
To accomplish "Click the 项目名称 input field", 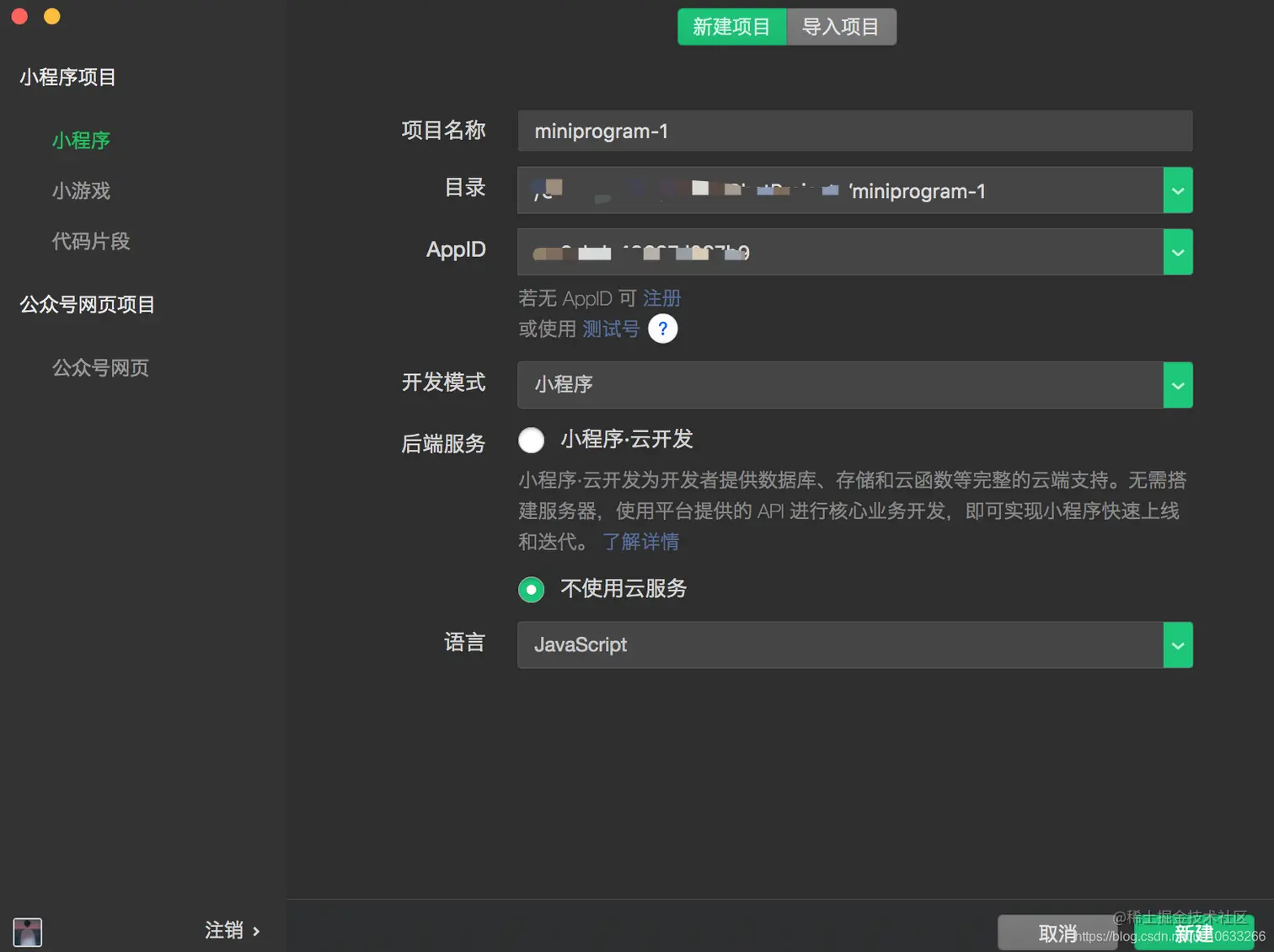I will click(x=854, y=131).
